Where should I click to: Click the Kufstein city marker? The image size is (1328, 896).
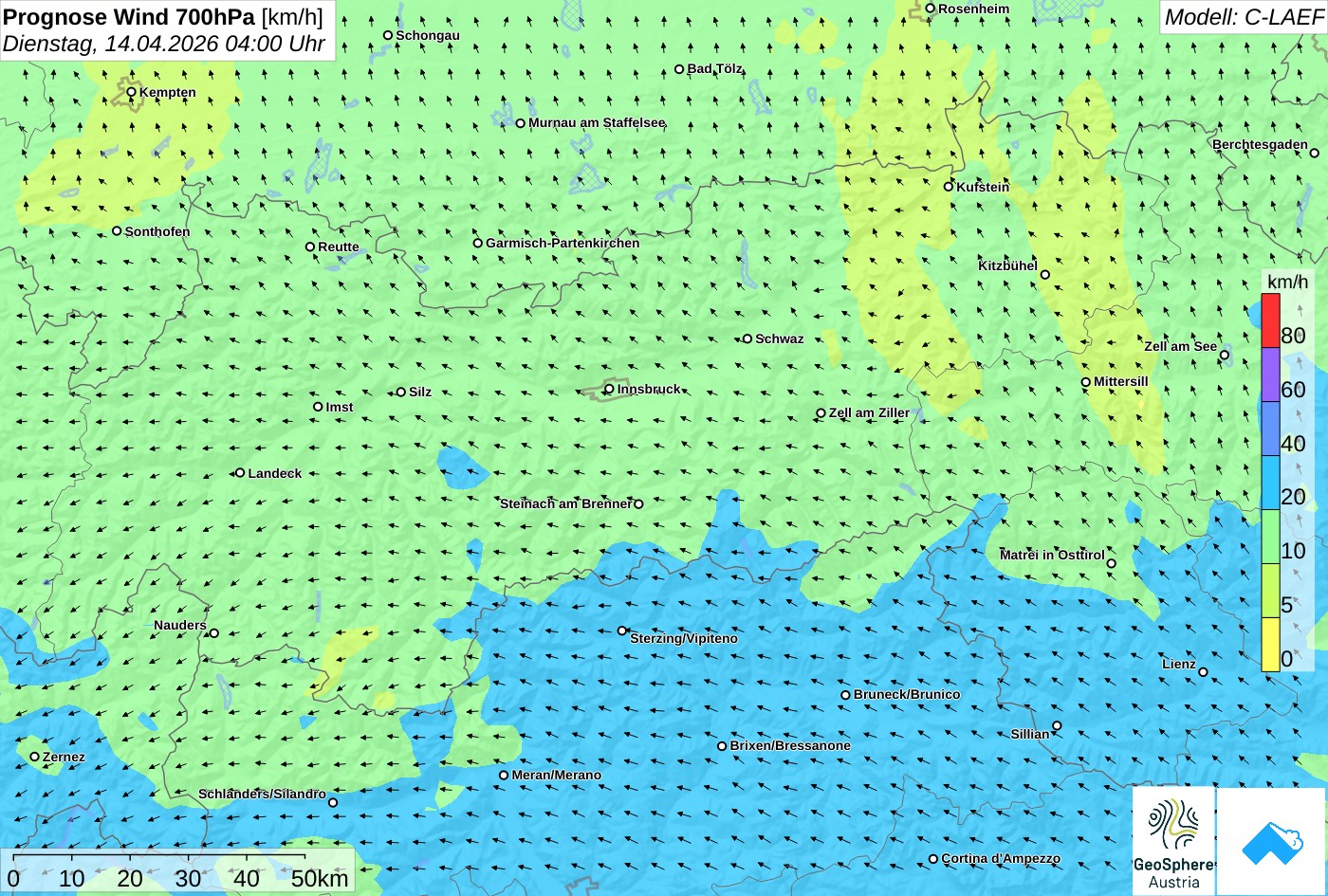pos(948,187)
